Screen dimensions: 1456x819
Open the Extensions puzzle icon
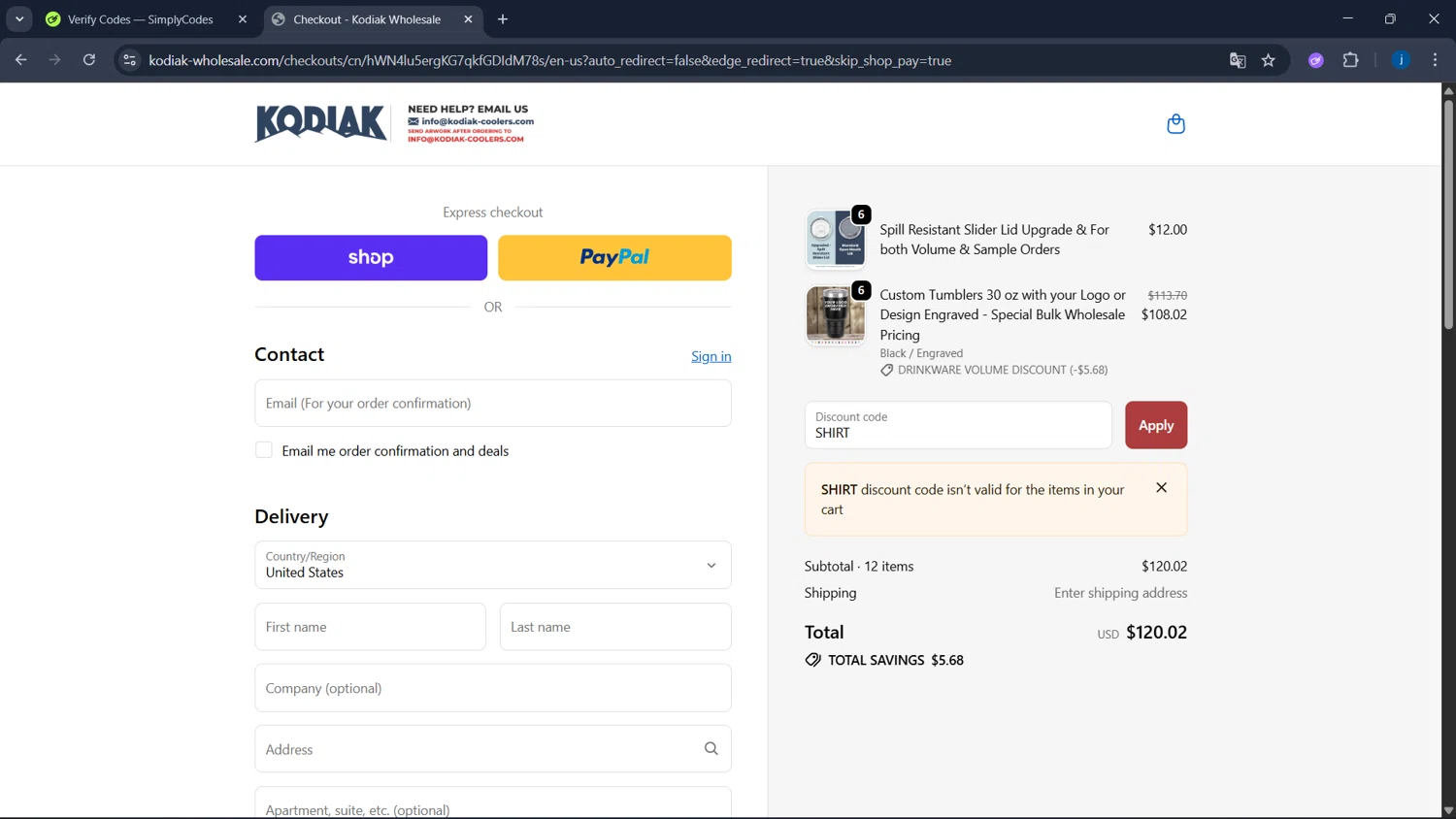coord(1350,60)
